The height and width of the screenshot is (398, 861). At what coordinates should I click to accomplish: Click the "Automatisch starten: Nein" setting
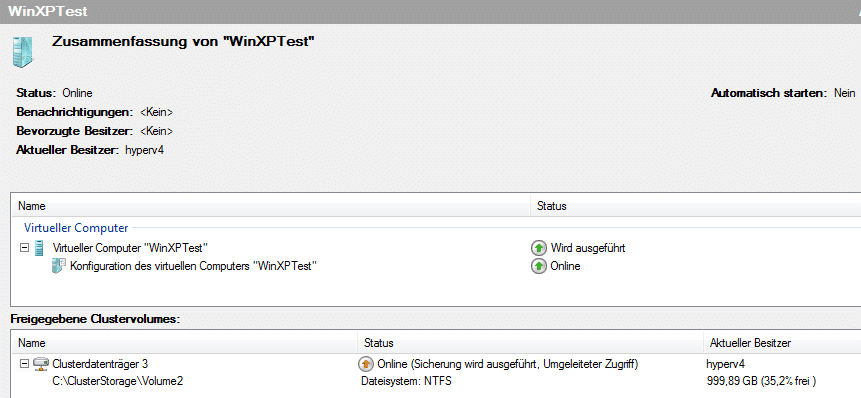(x=783, y=93)
